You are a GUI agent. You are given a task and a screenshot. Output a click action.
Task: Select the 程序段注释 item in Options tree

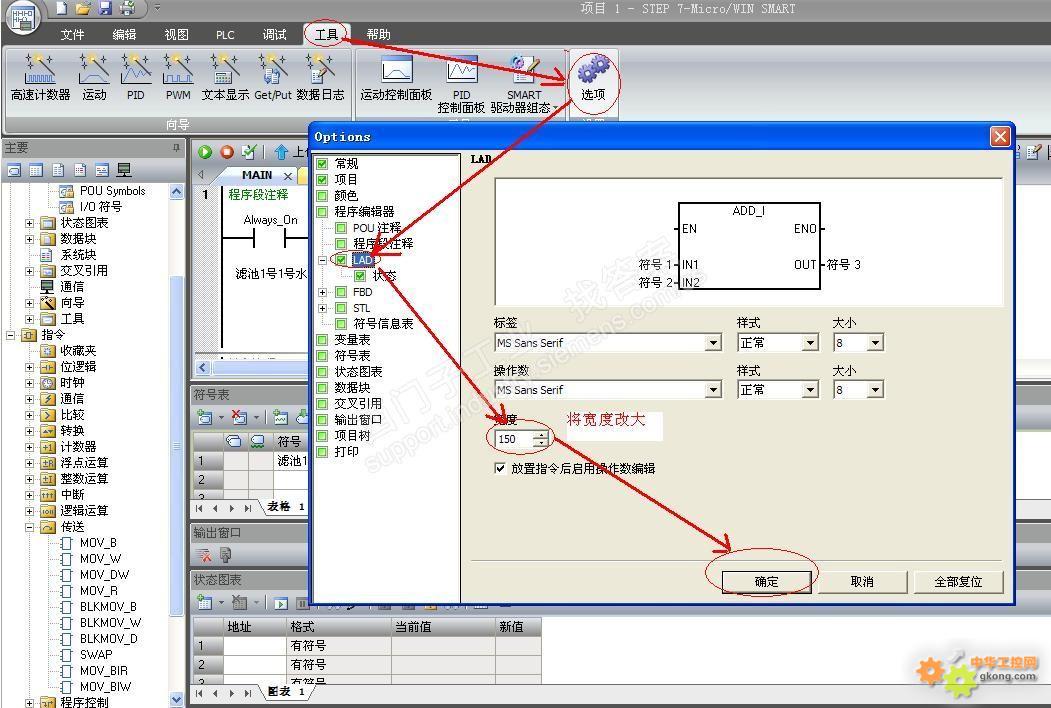(383, 243)
